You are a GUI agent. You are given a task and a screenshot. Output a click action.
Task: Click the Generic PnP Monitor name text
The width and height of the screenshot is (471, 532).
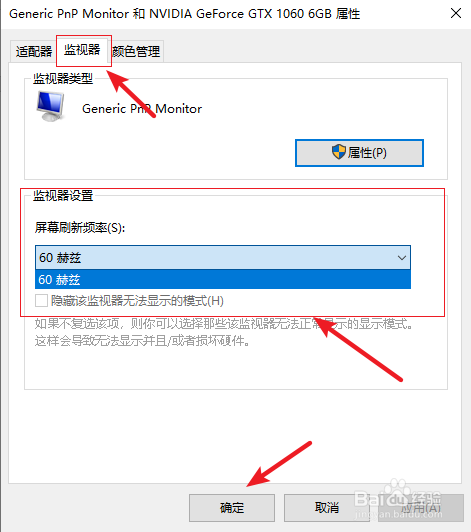point(142,109)
